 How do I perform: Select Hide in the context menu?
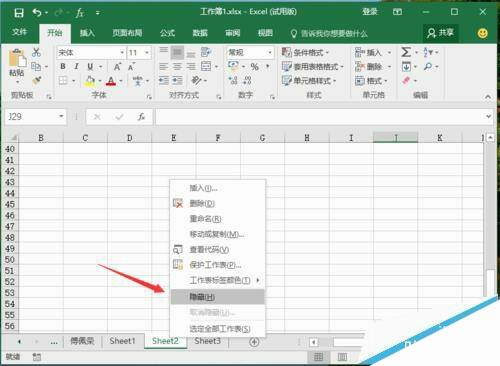pos(217,297)
